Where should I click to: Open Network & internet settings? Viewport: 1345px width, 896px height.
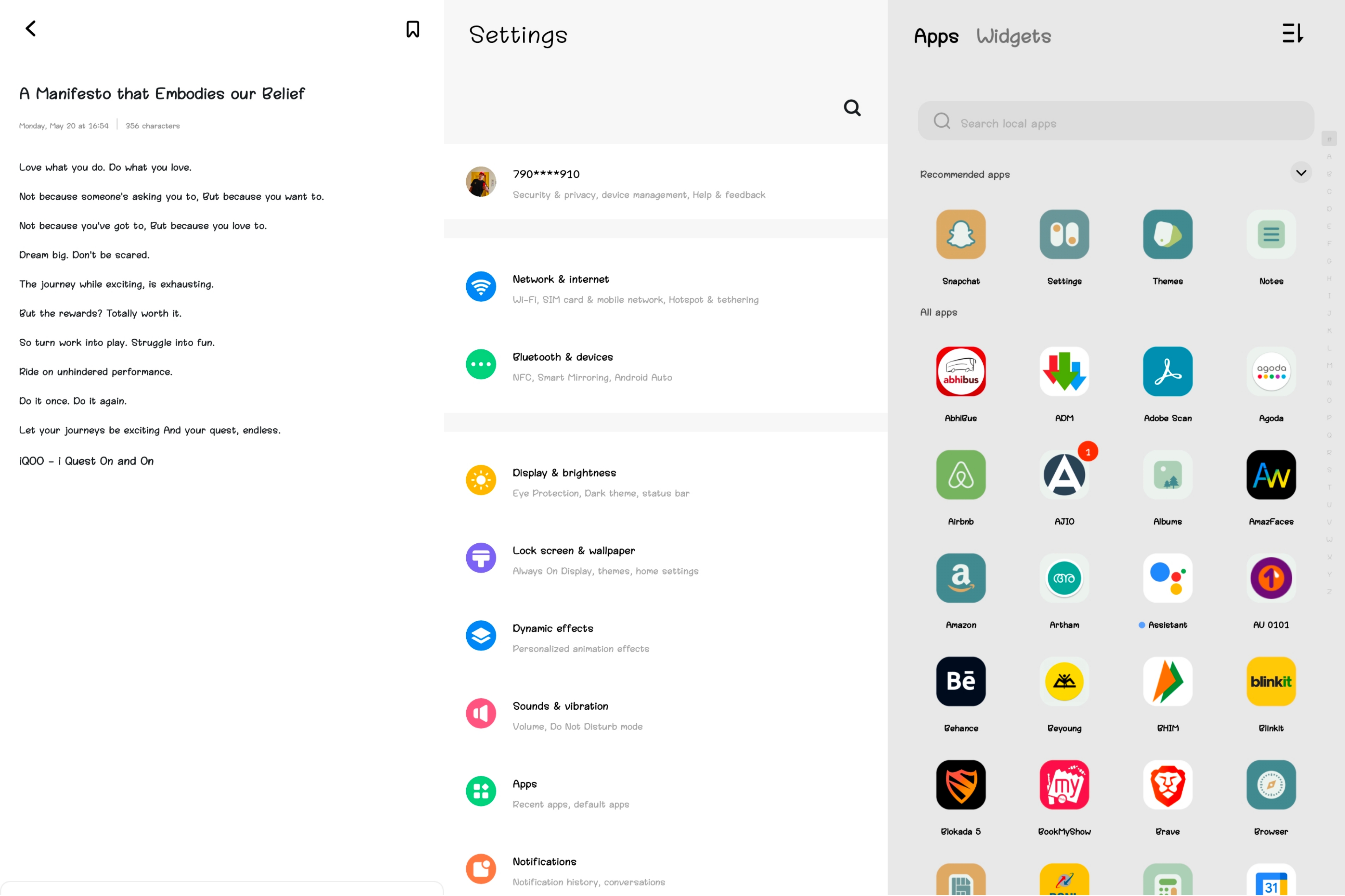[635, 289]
